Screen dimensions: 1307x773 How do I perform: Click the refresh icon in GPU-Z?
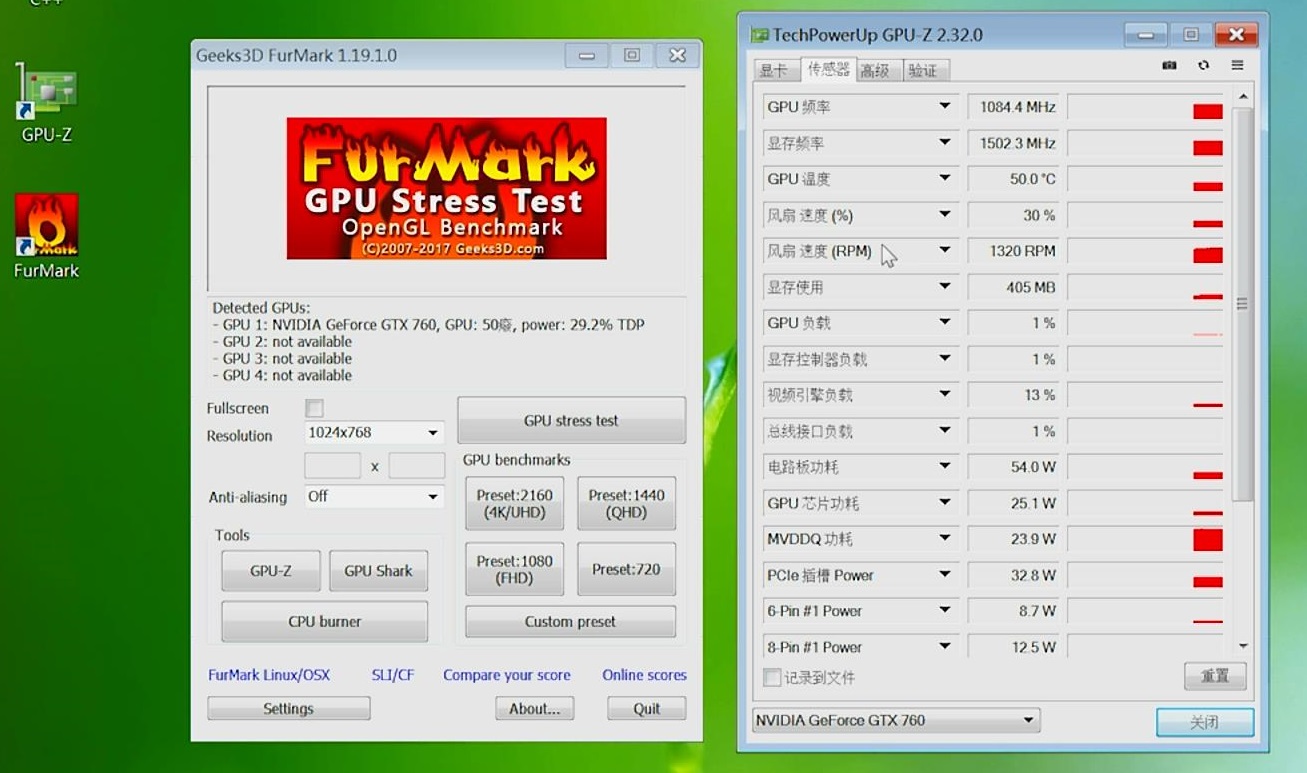1203,66
